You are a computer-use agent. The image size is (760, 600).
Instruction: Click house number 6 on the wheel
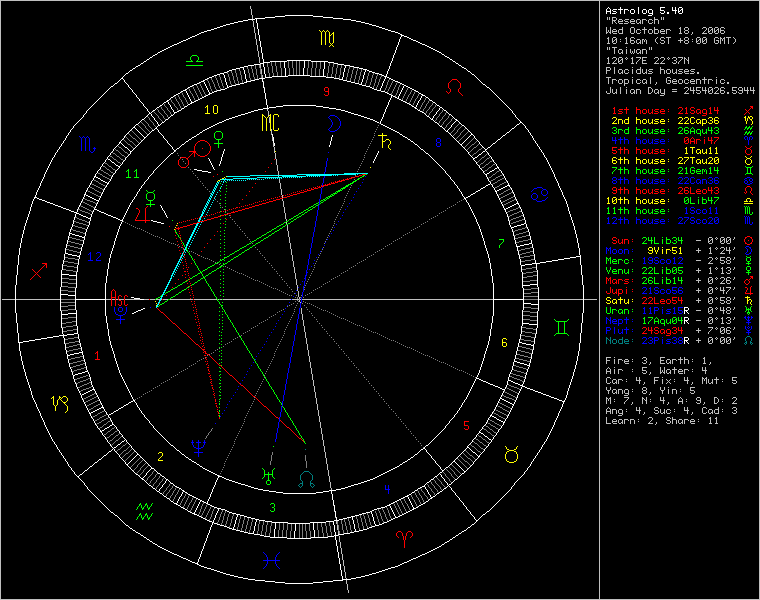[504, 343]
